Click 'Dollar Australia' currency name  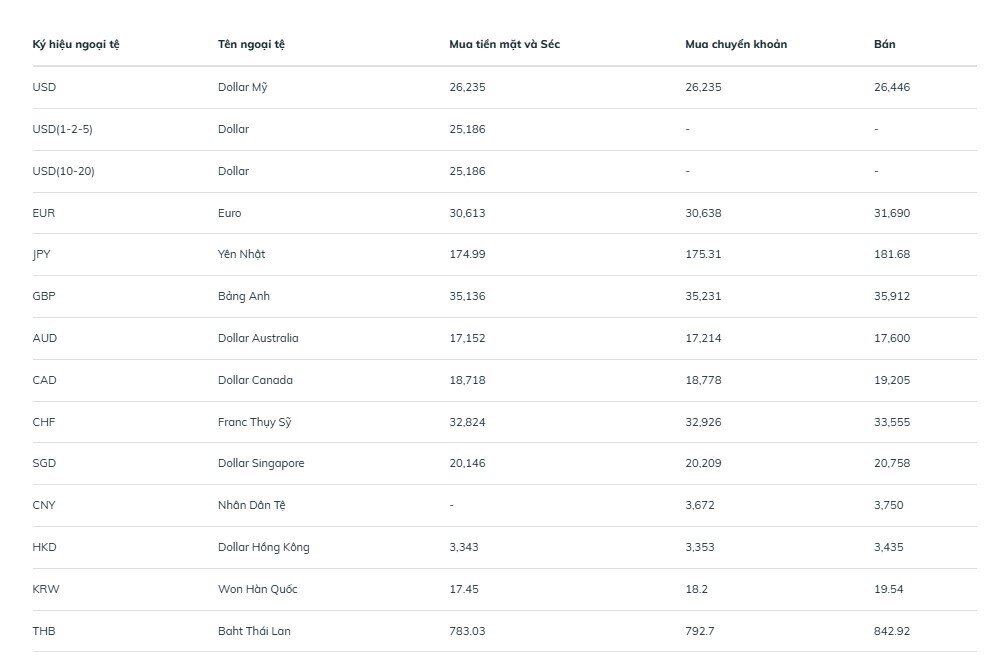pyautogui.click(x=258, y=338)
